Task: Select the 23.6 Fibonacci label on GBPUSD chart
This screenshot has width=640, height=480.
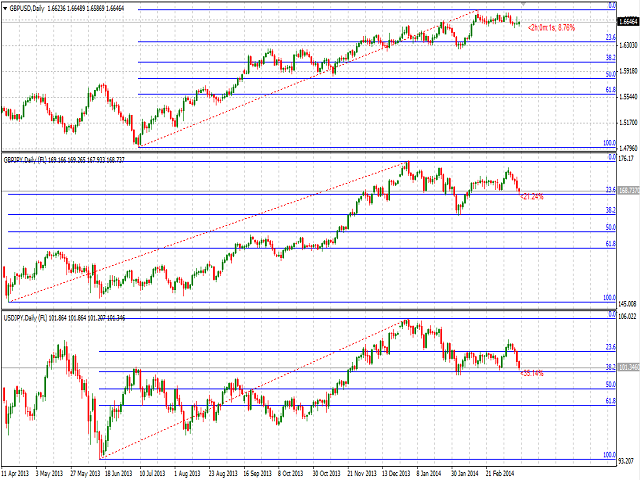Action: (611, 38)
